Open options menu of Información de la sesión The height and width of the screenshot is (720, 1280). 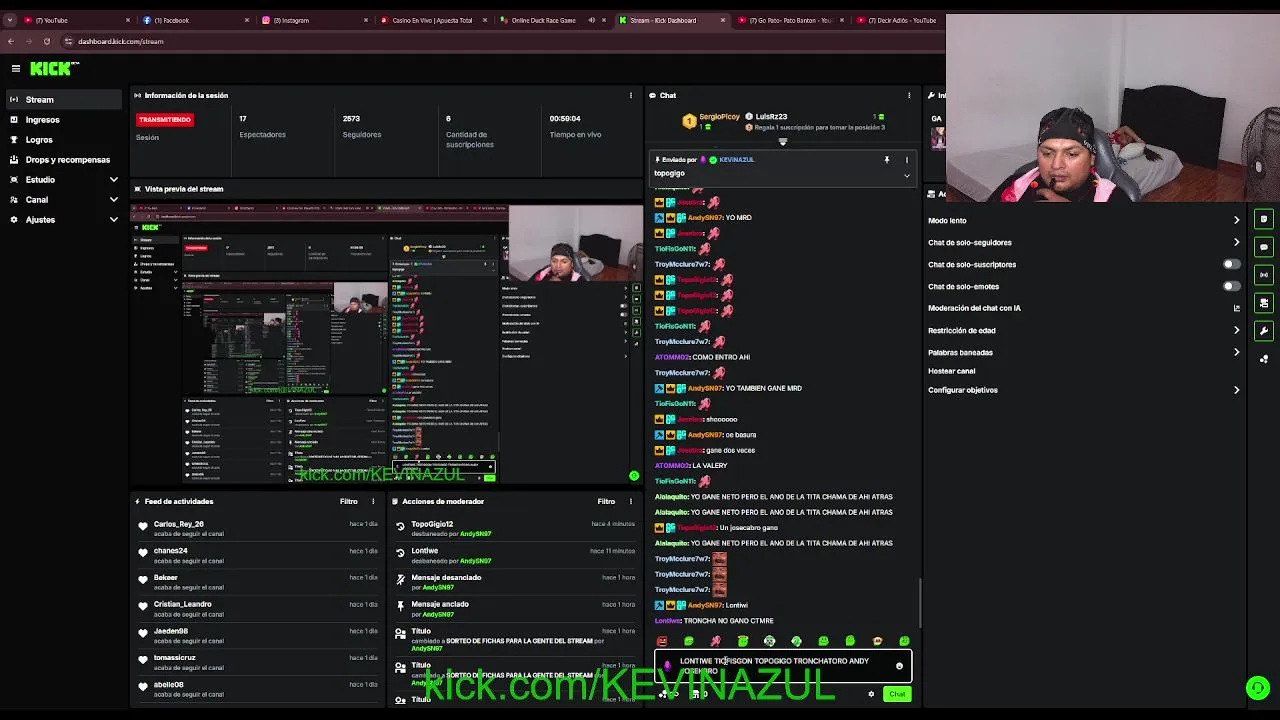(x=630, y=96)
